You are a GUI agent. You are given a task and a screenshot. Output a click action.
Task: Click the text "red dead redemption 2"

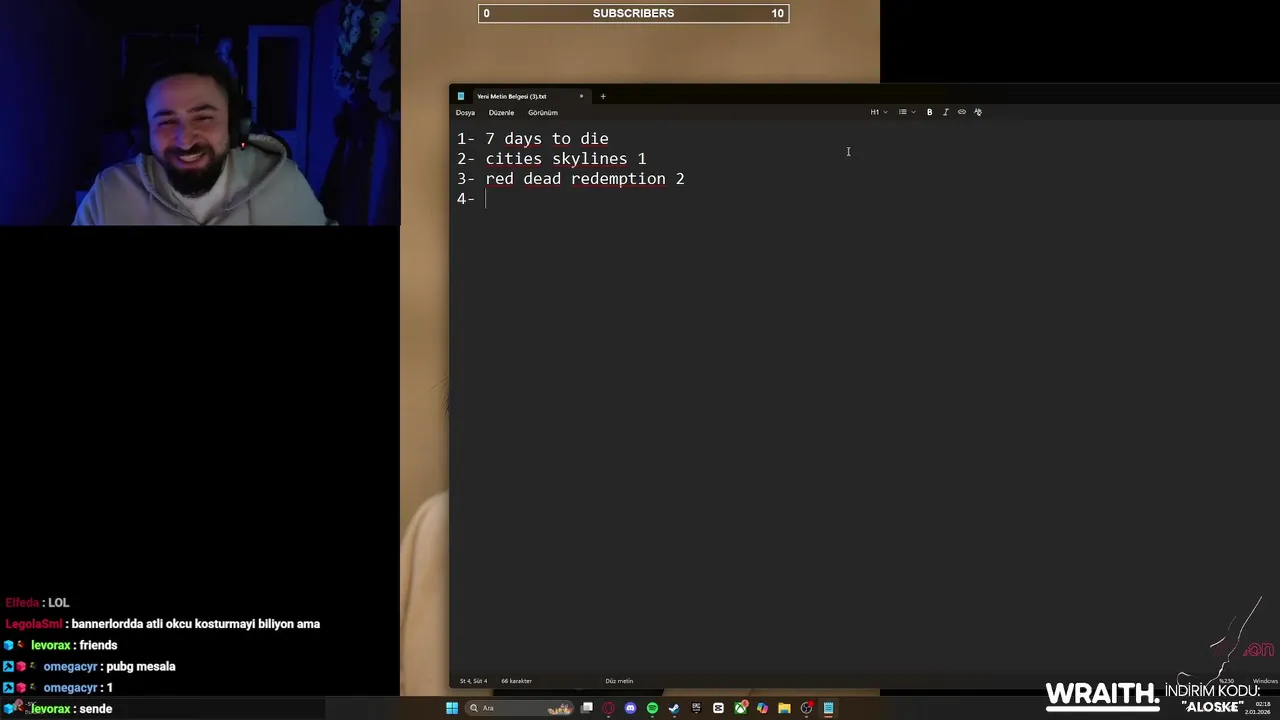[x=585, y=179]
